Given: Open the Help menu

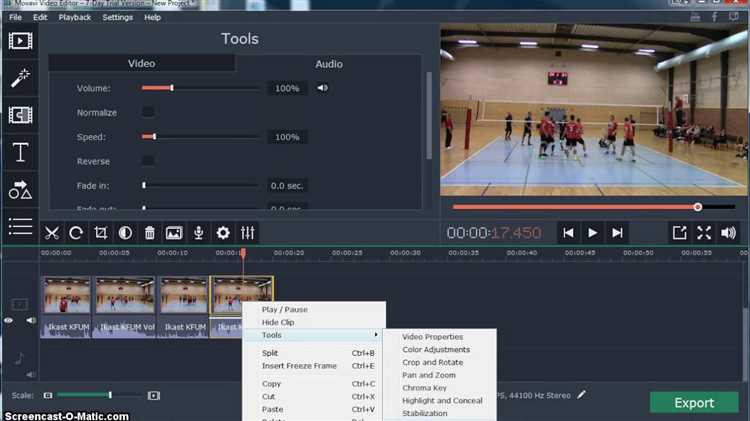Looking at the screenshot, I should tap(153, 17).
